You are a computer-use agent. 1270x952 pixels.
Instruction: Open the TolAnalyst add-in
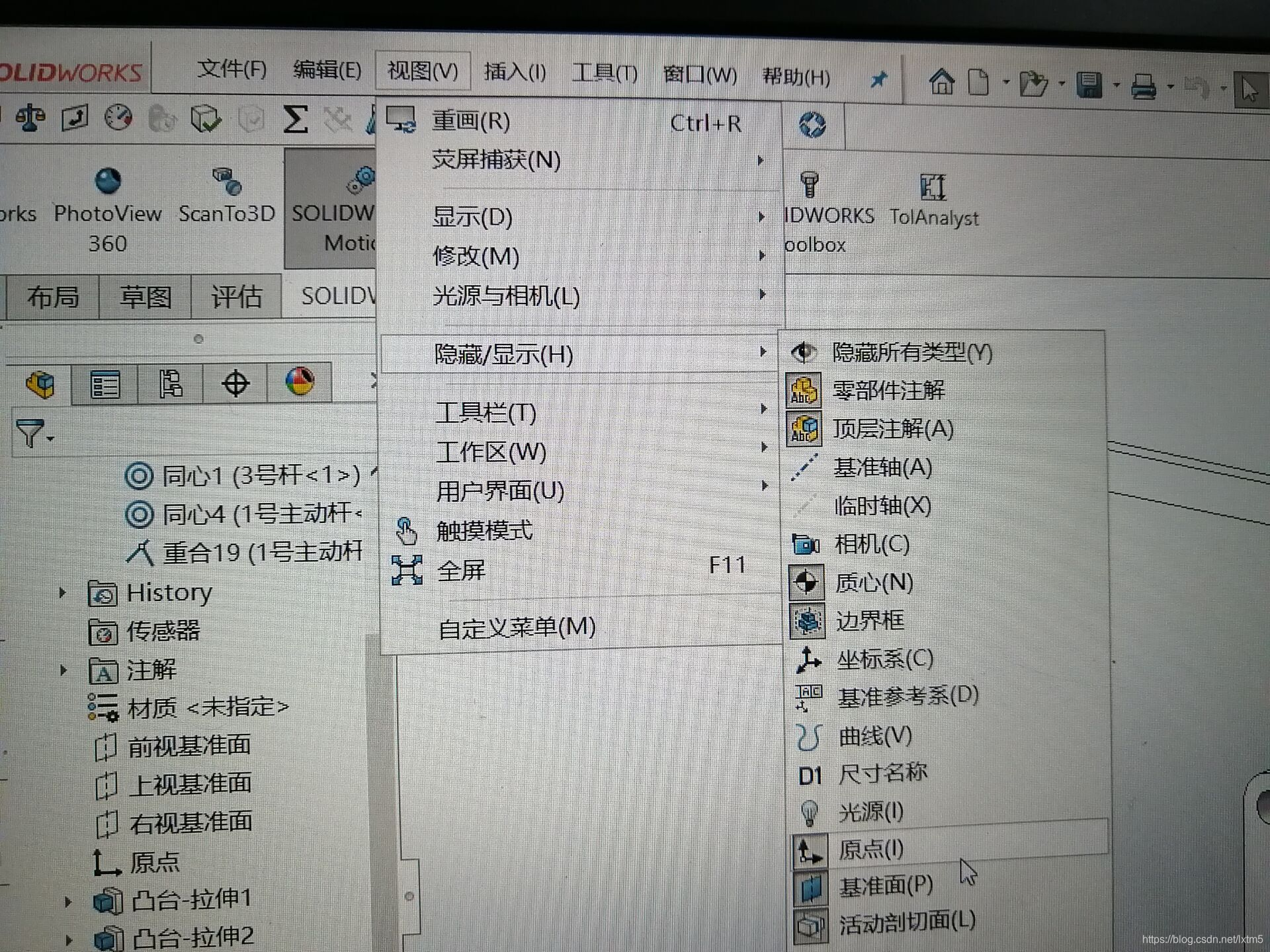pos(933,188)
